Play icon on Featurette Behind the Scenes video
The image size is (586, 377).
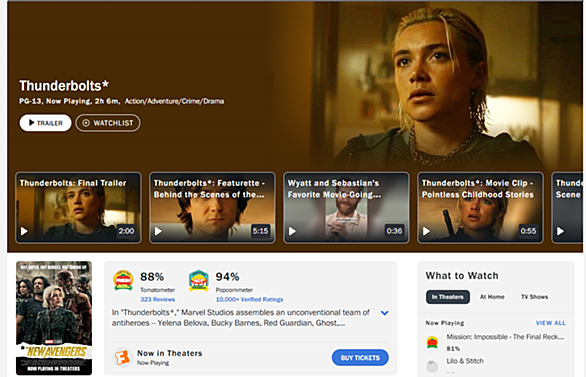(x=158, y=231)
